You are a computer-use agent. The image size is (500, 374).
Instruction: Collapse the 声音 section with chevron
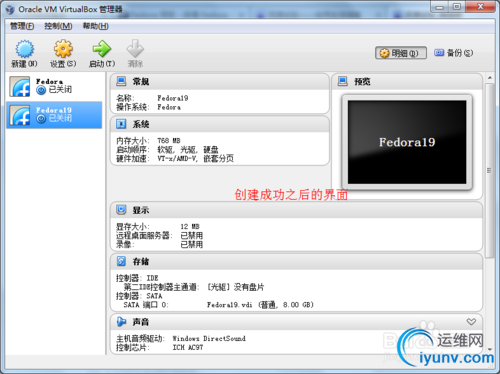click(471, 322)
